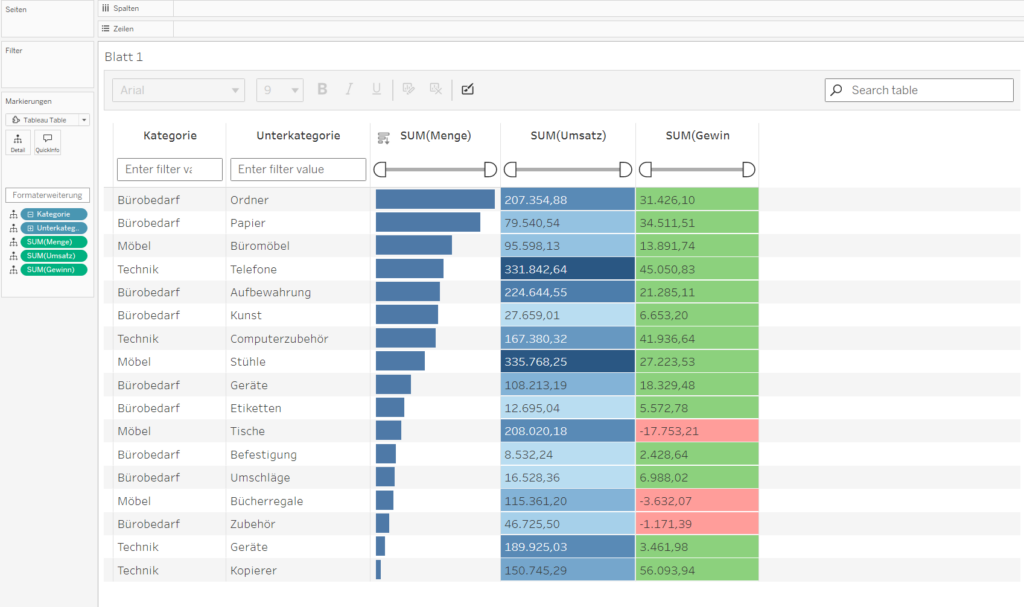The width and height of the screenshot is (1024, 607).
Task: Click the SUM(Gewinn column header
Action: click(697, 136)
